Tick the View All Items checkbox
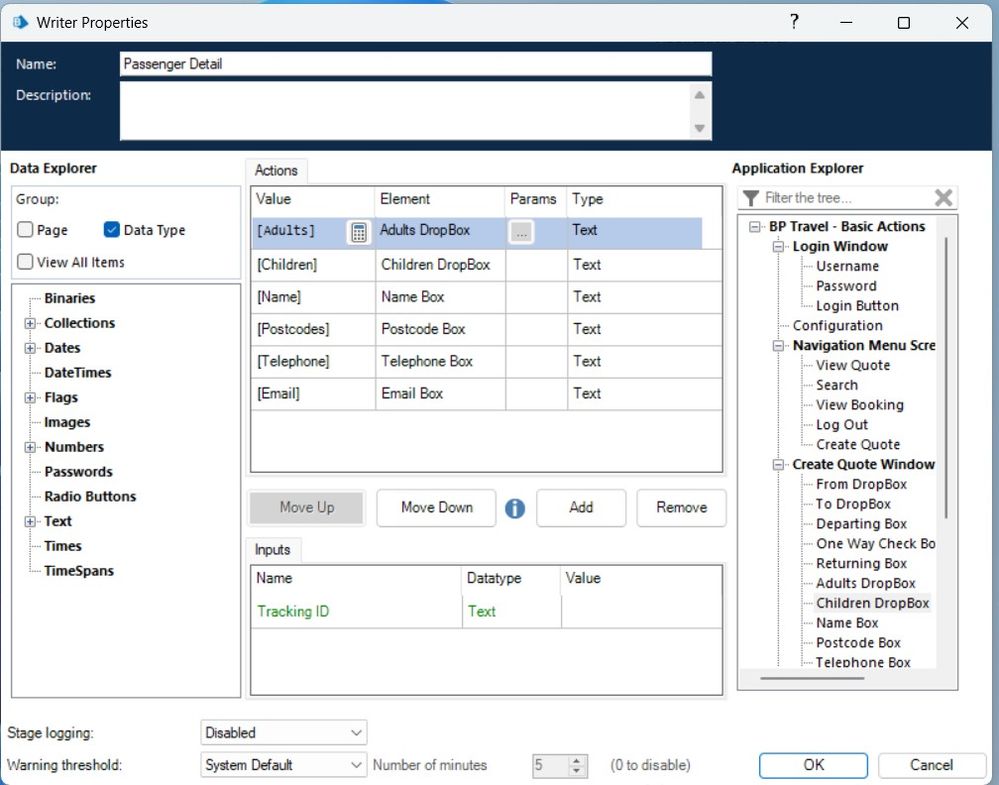Image resolution: width=999 pixels, height=785 pixels. 25,262
